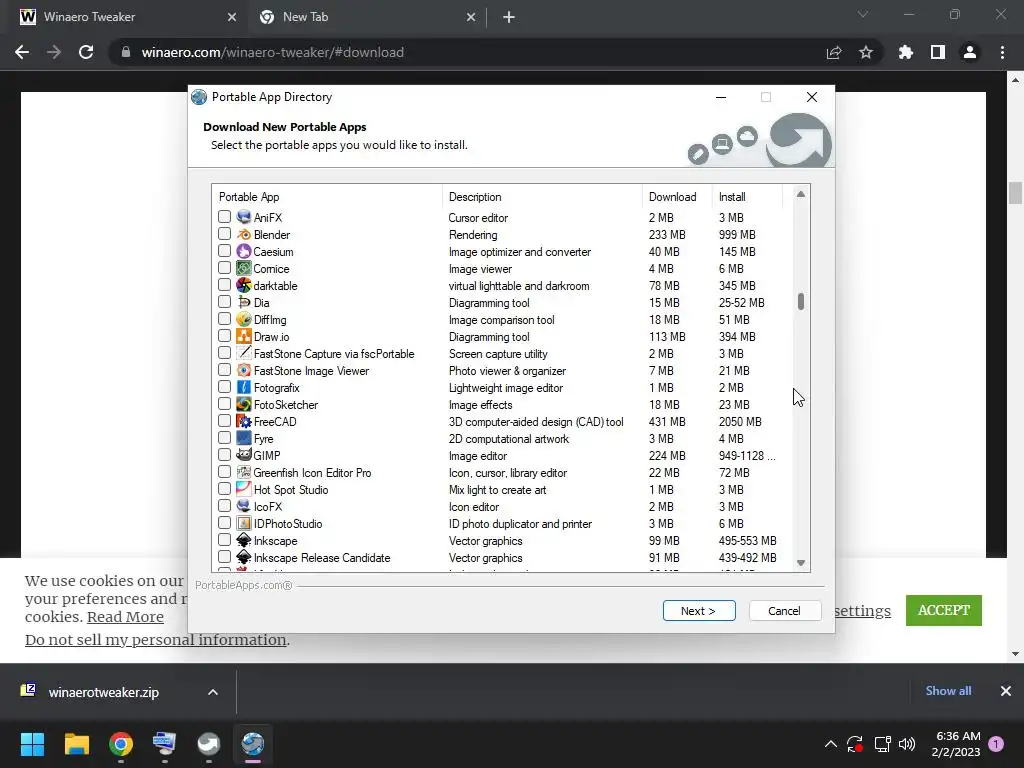Click the FastStone Image Viewer icon

coord(244,370)
